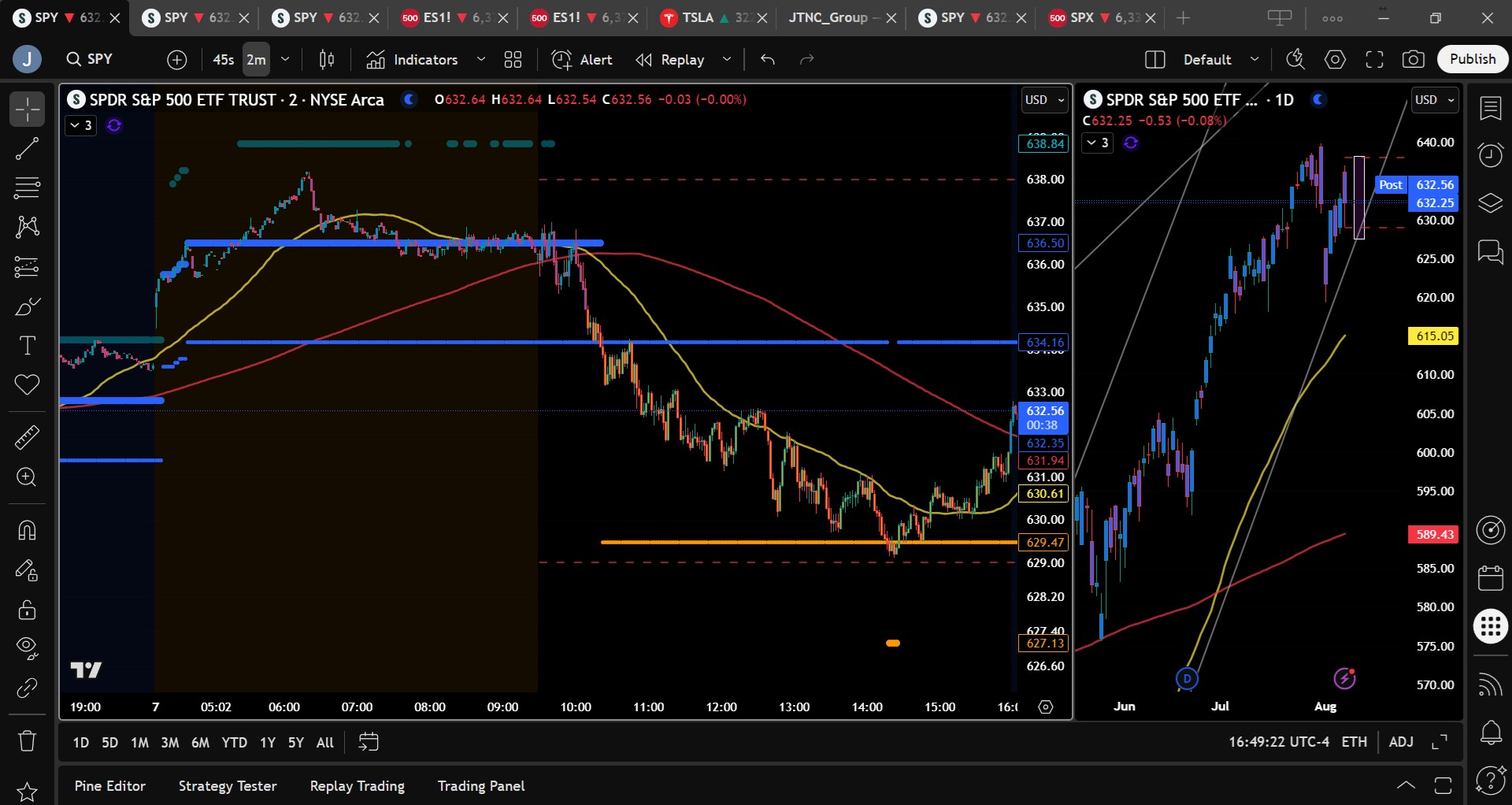Open quick search lightbulb icon
The image size is (1512, 805).
coord(1295,60)
